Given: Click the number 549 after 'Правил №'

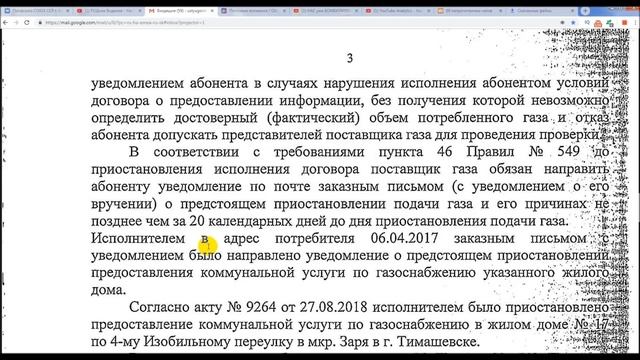Looking at the screenshot, I should (x=568, y=151).
